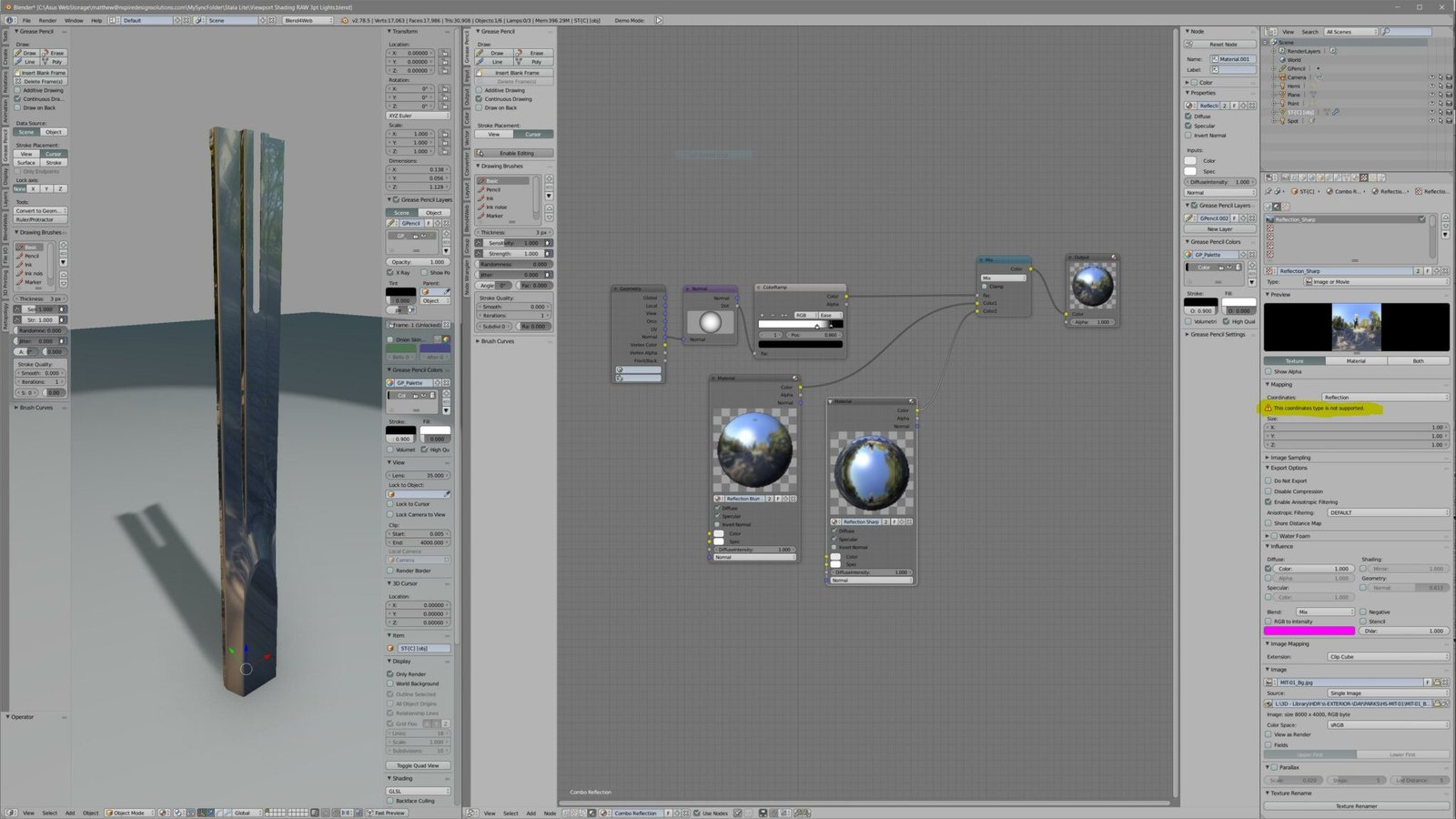Image resolution: width=1456 pixels, height=819 pixels.
Task: Click Enable Editing in node editor panel
Action: click(514, 153)
